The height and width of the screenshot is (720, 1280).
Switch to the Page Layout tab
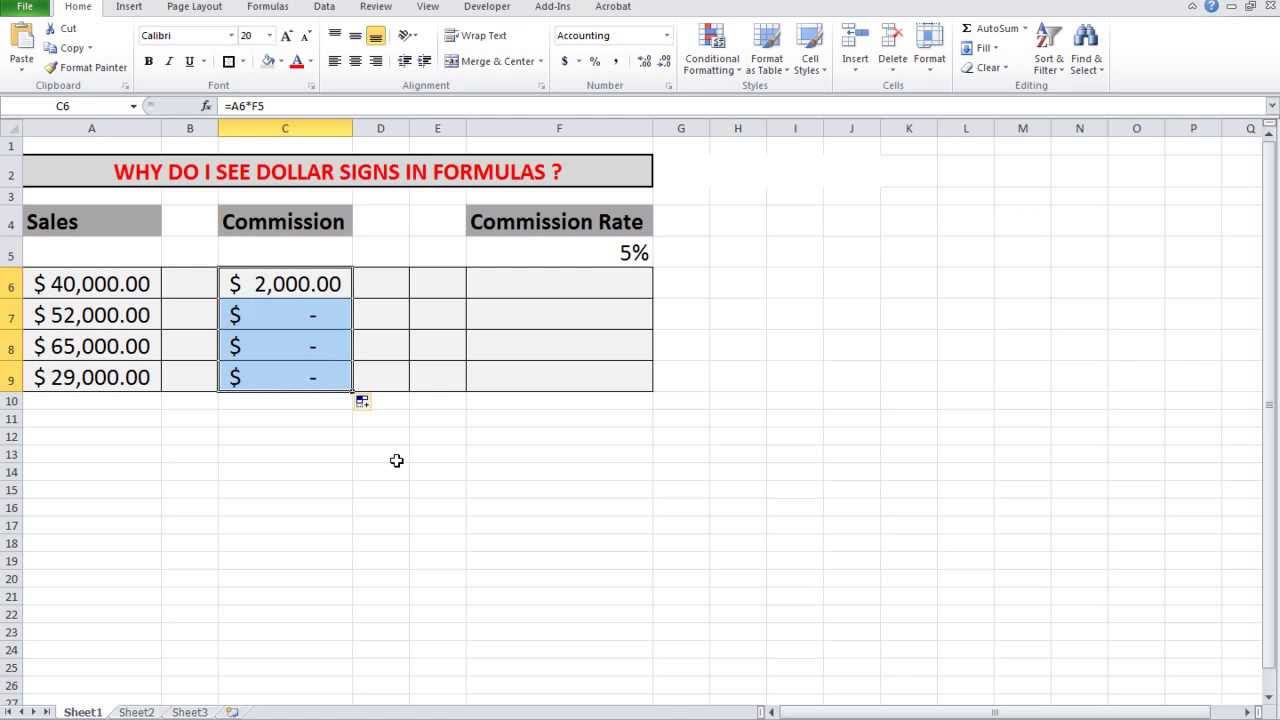point(194,7)
